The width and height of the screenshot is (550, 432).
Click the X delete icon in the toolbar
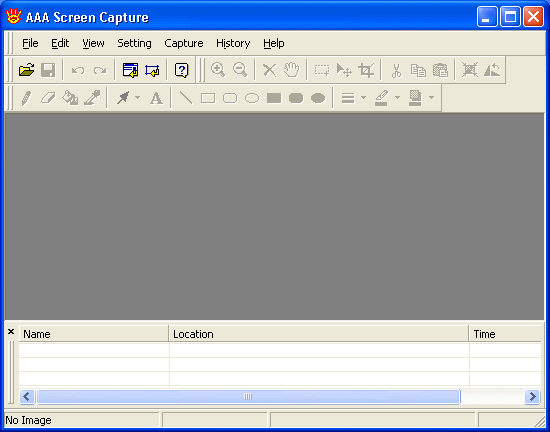coord(269,70)
